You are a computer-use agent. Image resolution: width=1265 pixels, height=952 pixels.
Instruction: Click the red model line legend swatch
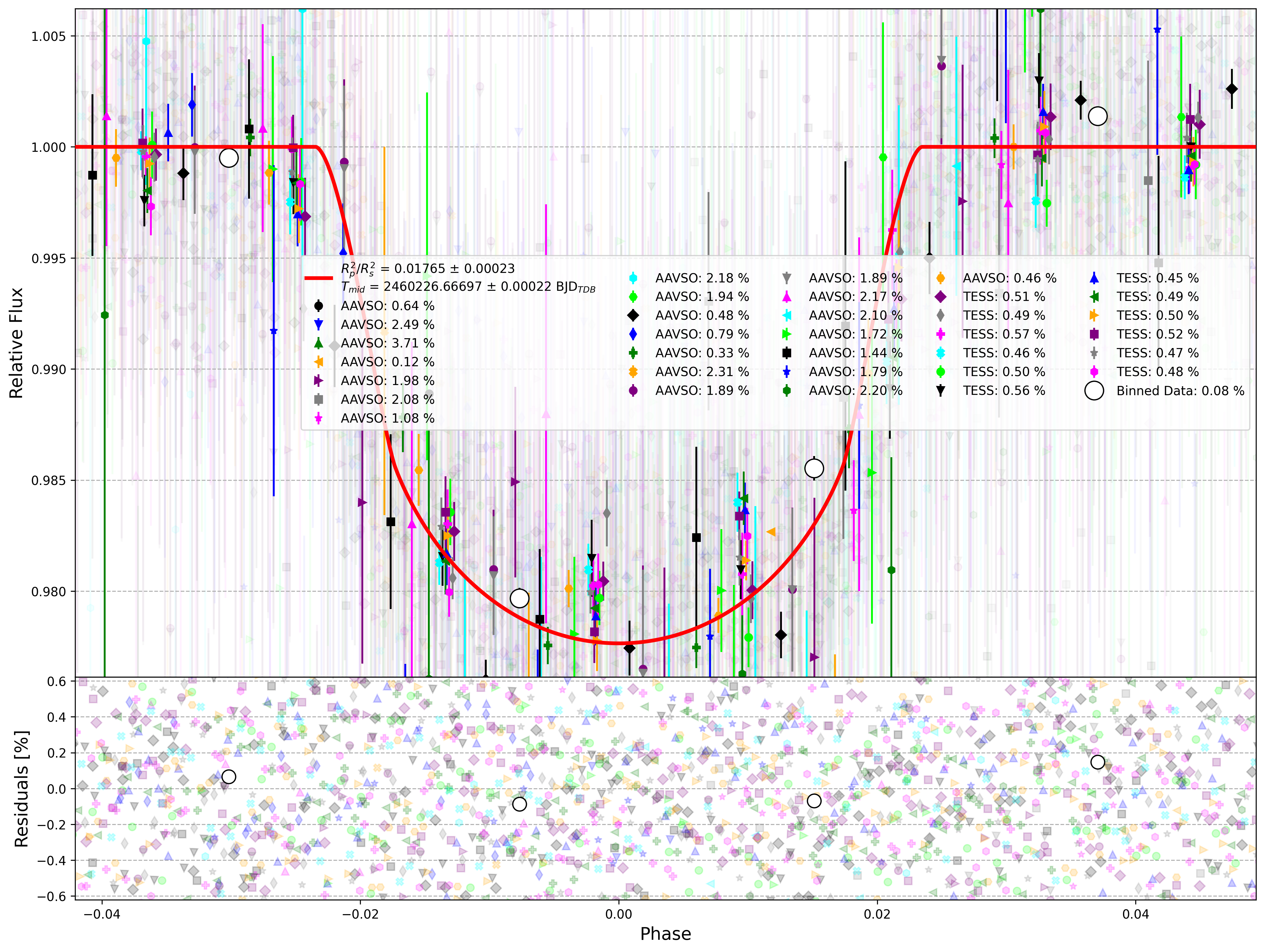pos(318,278)
